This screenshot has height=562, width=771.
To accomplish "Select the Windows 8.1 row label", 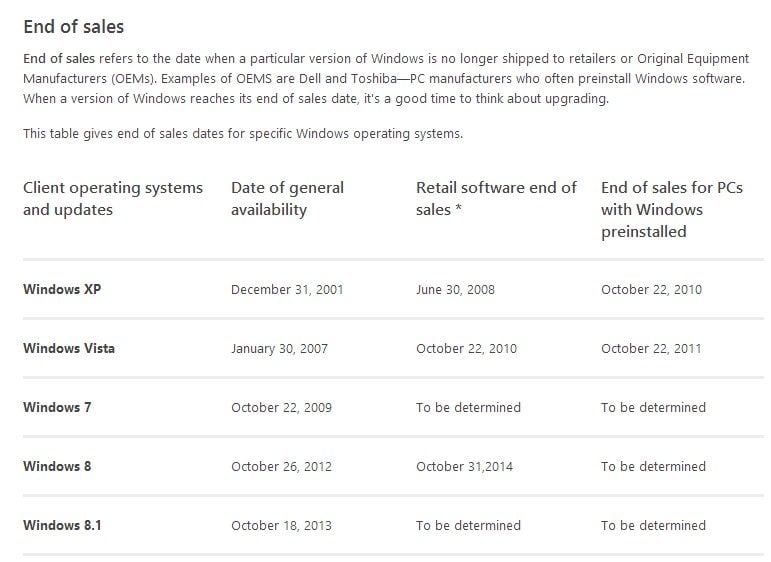I will pyautogui.click(x=64, y=525).
